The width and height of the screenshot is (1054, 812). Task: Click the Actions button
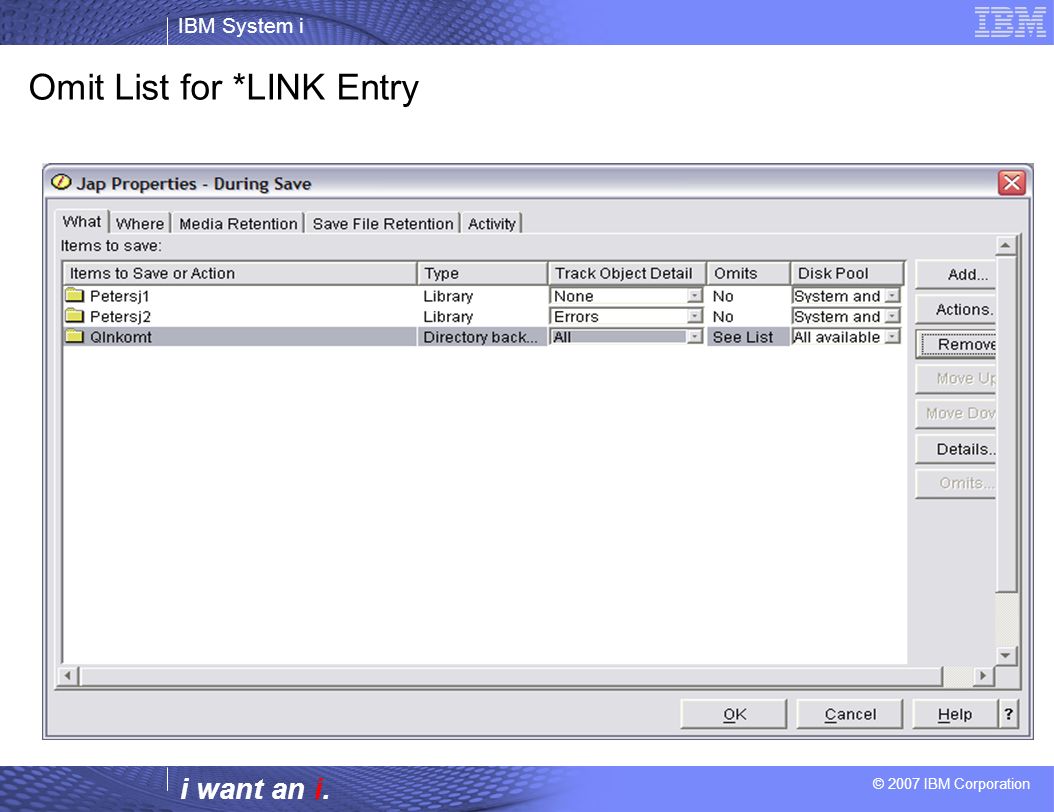click(x=956, y=309)
